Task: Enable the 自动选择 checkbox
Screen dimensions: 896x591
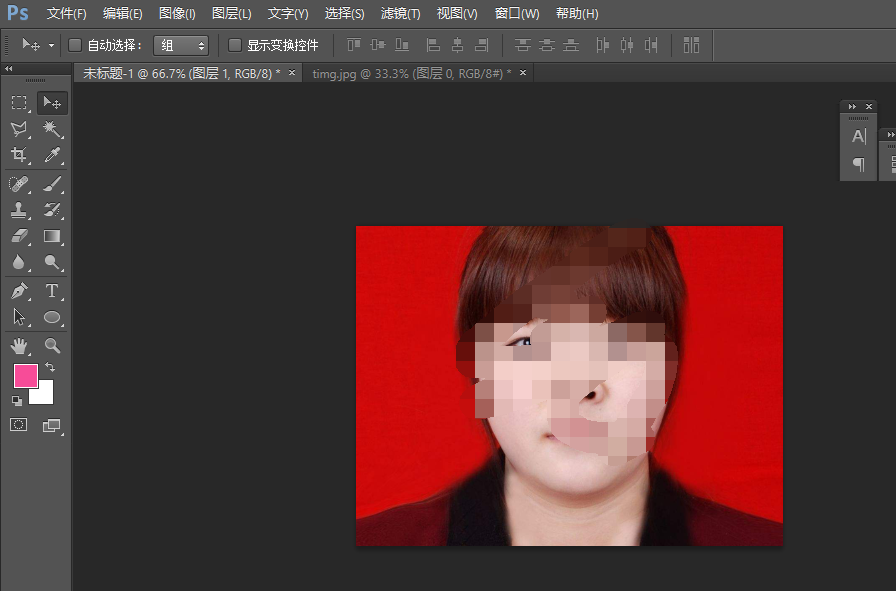Action: pos(75,44)
